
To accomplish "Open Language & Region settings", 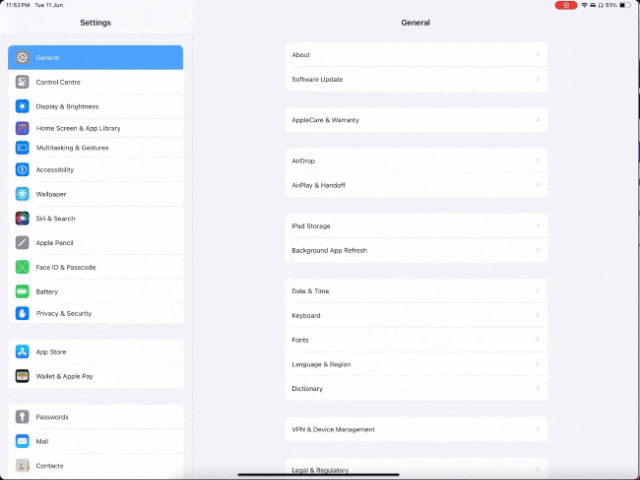I will [x=416, y=364].
